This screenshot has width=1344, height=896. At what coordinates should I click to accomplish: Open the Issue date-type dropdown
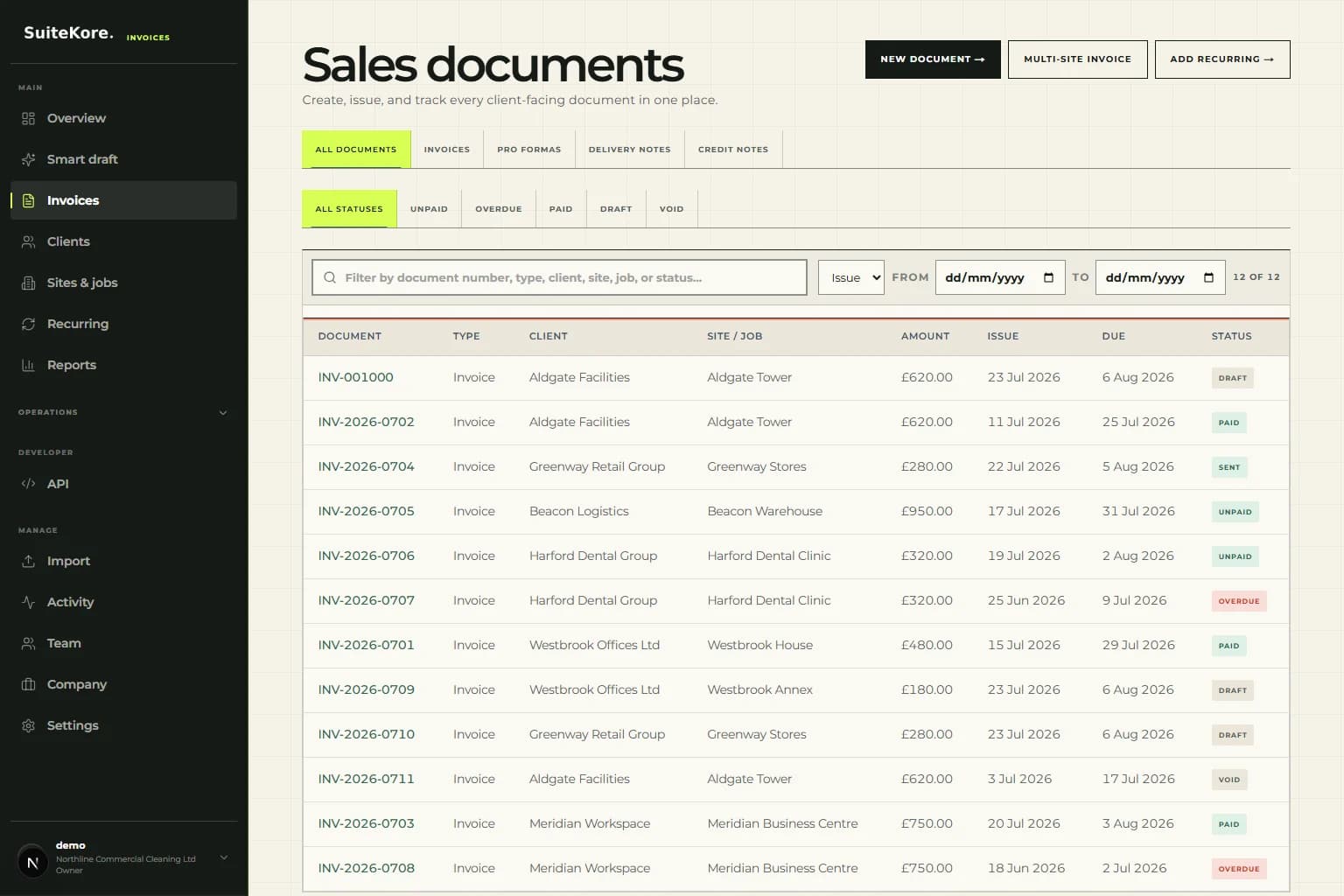click(x=850, y=277)
